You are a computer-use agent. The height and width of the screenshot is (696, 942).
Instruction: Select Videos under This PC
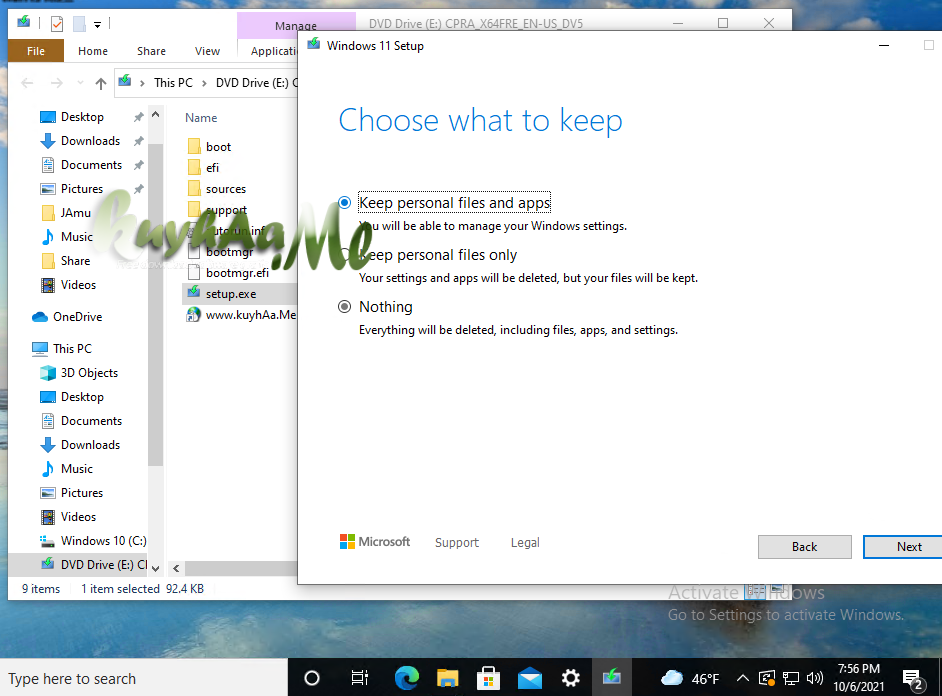[x=78, y=517]
